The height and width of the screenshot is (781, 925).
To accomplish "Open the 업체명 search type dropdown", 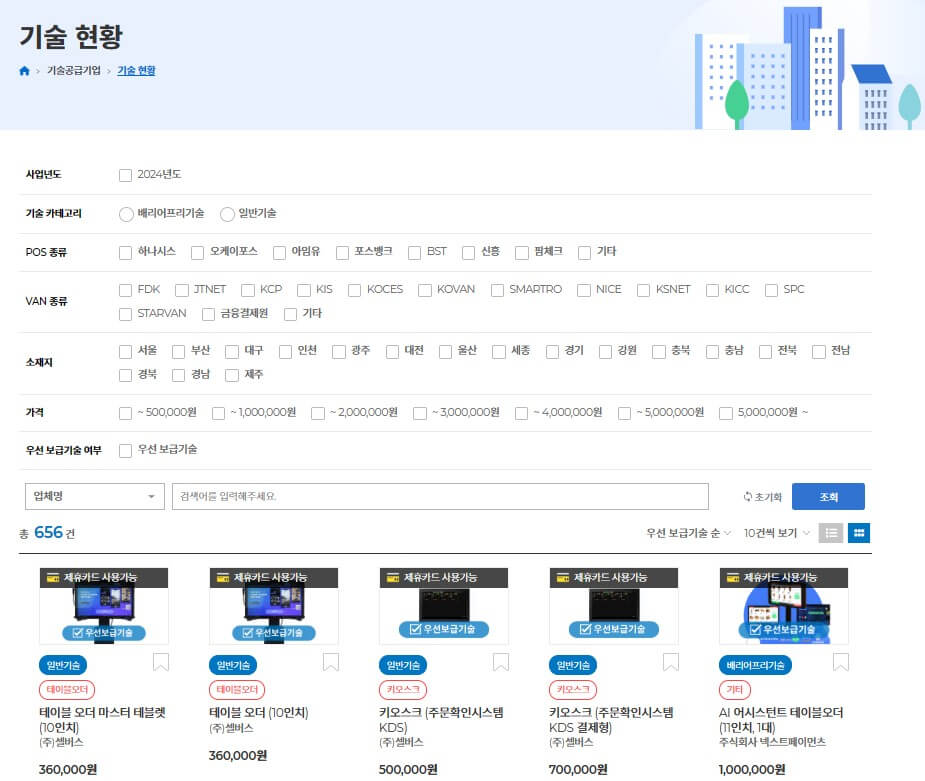I will (94, 496).
